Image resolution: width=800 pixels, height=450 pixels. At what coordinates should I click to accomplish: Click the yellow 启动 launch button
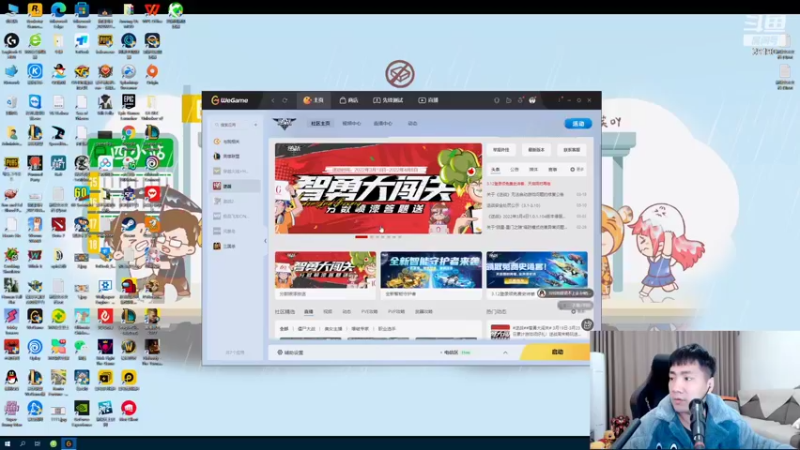[556, 352]
